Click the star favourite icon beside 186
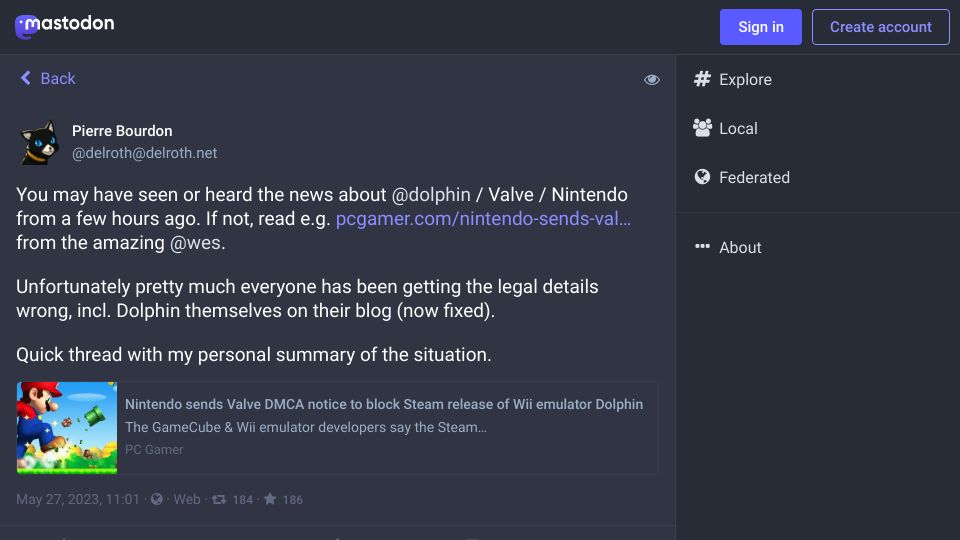Screen dimensions: 960x540 click(270, 499)
